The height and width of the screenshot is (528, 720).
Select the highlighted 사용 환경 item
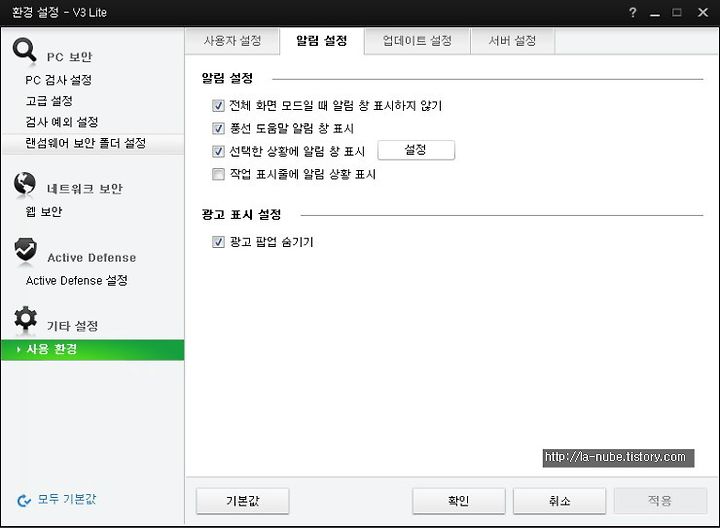pyautogui.click(x=92, y=350)
